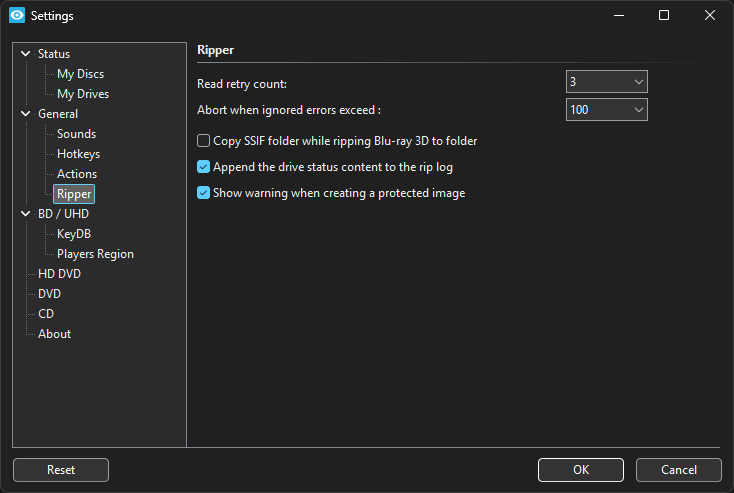Screen dimensions: 734x493
Task: Open Abort when ignored errors exceed dropdown
Action: (607, 110)
